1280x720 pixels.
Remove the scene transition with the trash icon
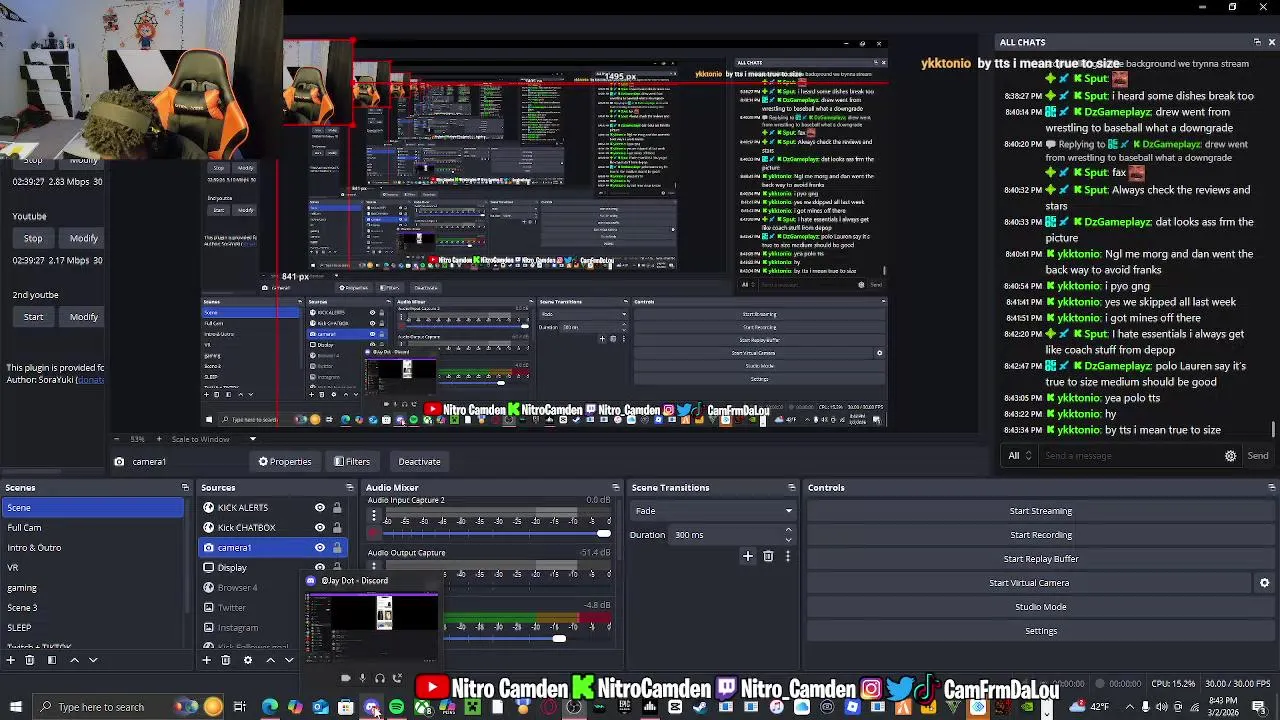[x=768, y=556]
